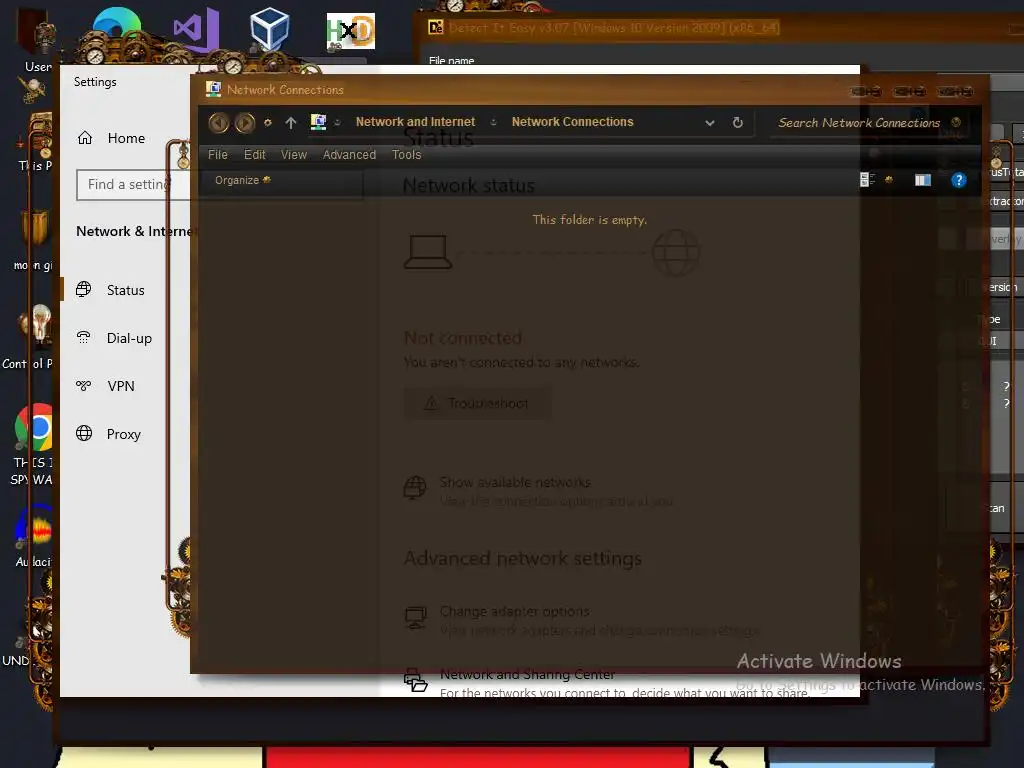
Task: Click the search icon in Network Connections
Action: 956,122
